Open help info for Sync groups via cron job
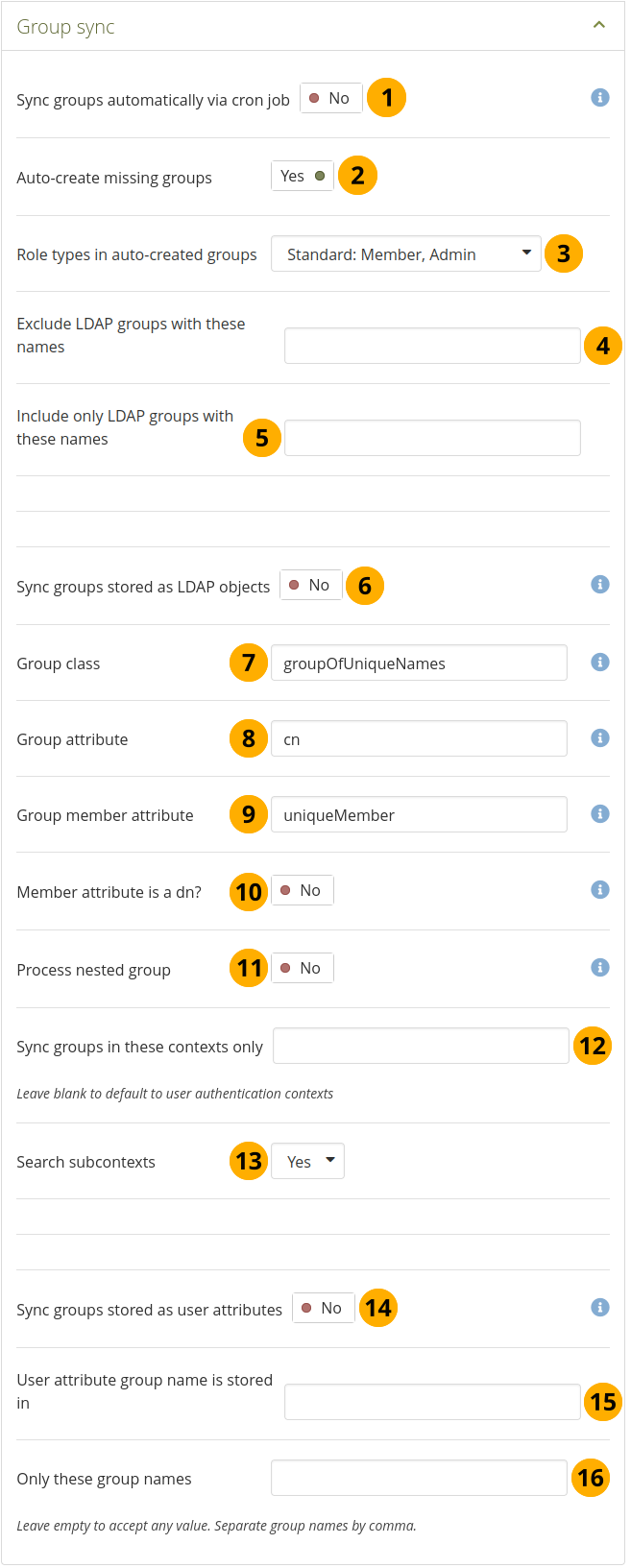This screenshot has width=631, height=1568. pos(599,98)
